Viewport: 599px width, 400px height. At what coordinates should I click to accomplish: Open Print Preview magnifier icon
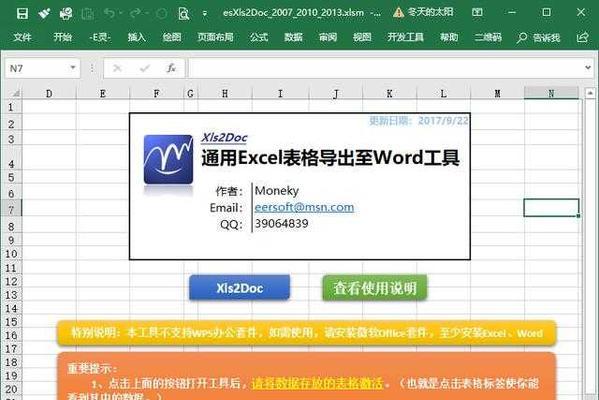click(x=184, y=13)
